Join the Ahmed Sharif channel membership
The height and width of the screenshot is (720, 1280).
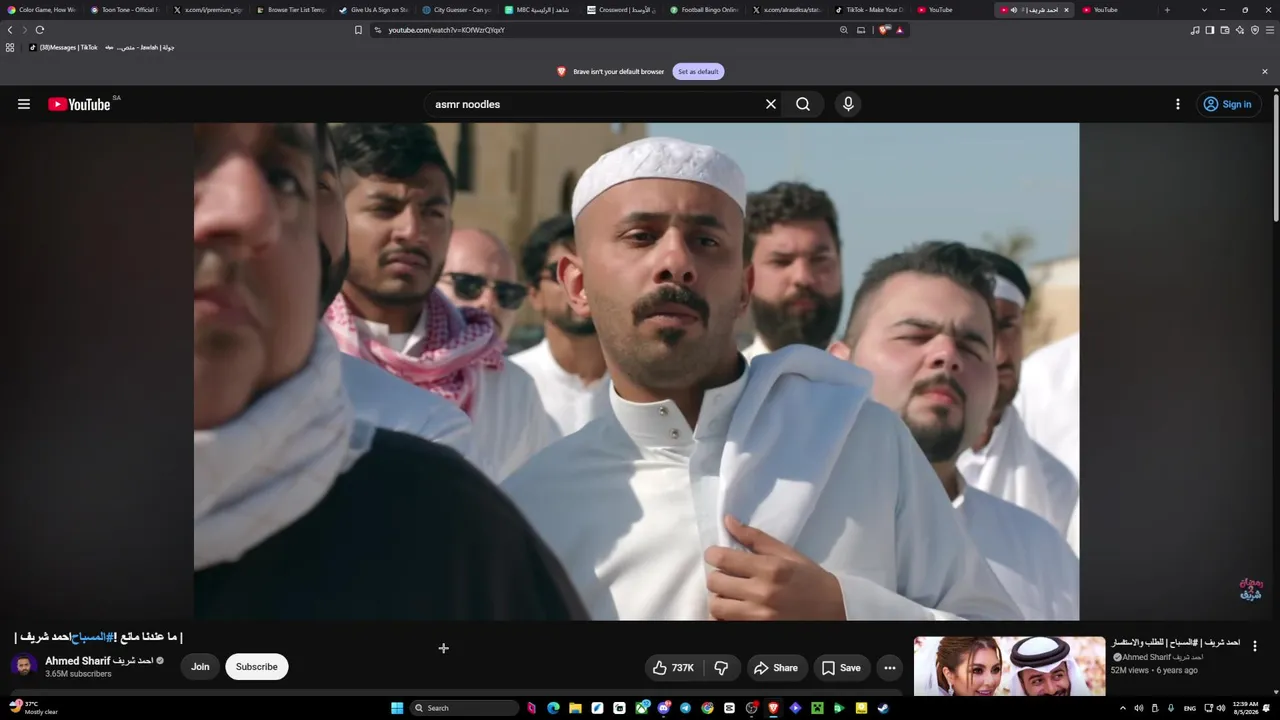200,667
